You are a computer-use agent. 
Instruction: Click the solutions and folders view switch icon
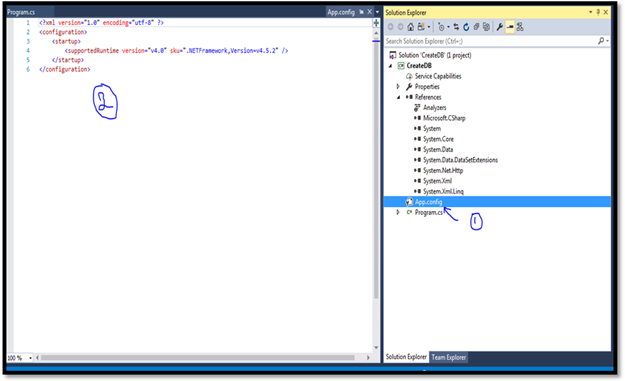(421, 27)
